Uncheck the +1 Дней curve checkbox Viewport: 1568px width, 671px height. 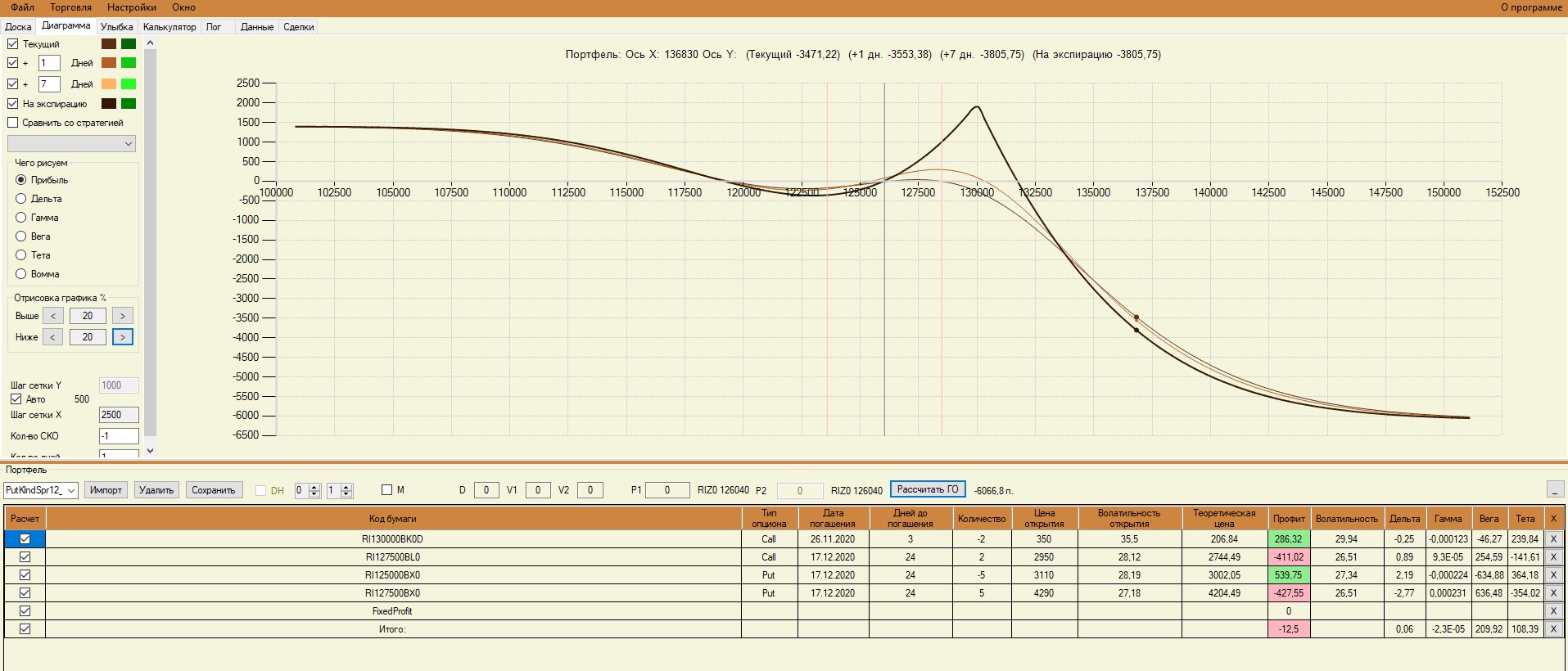click(x=12, y=62)
